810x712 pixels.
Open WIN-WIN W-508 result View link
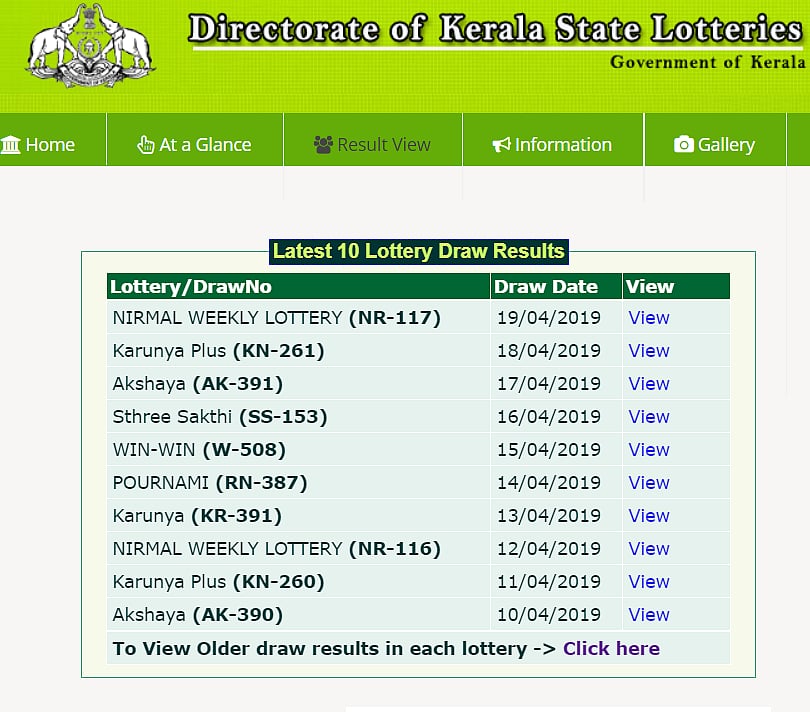[x=648, y=450]
